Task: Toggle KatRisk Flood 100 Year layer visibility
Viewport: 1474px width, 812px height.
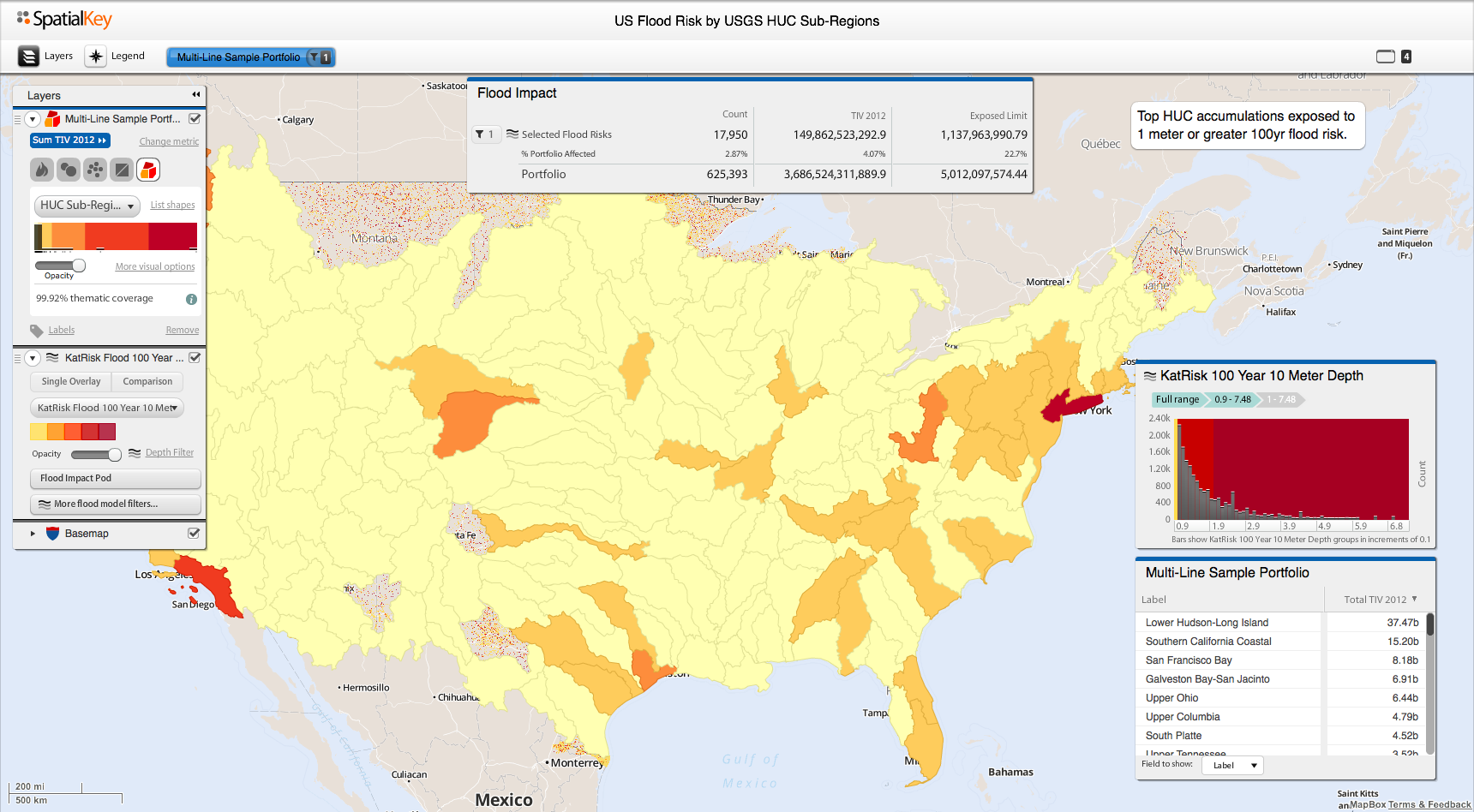Action: tap(195, 358)
